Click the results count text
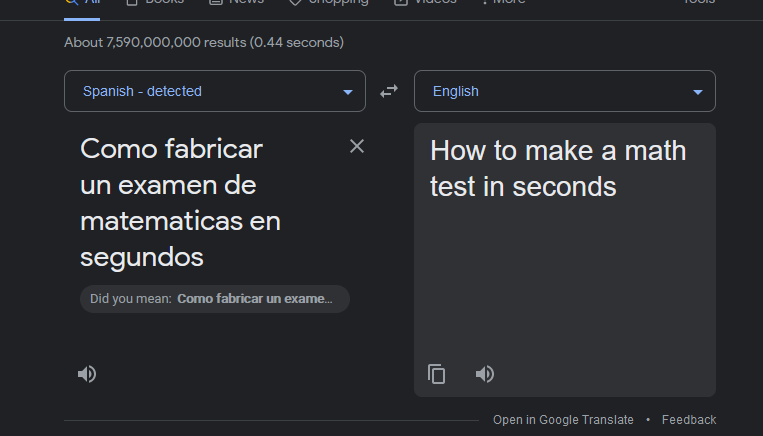This screenshot has width=763, height=436. 204,43
